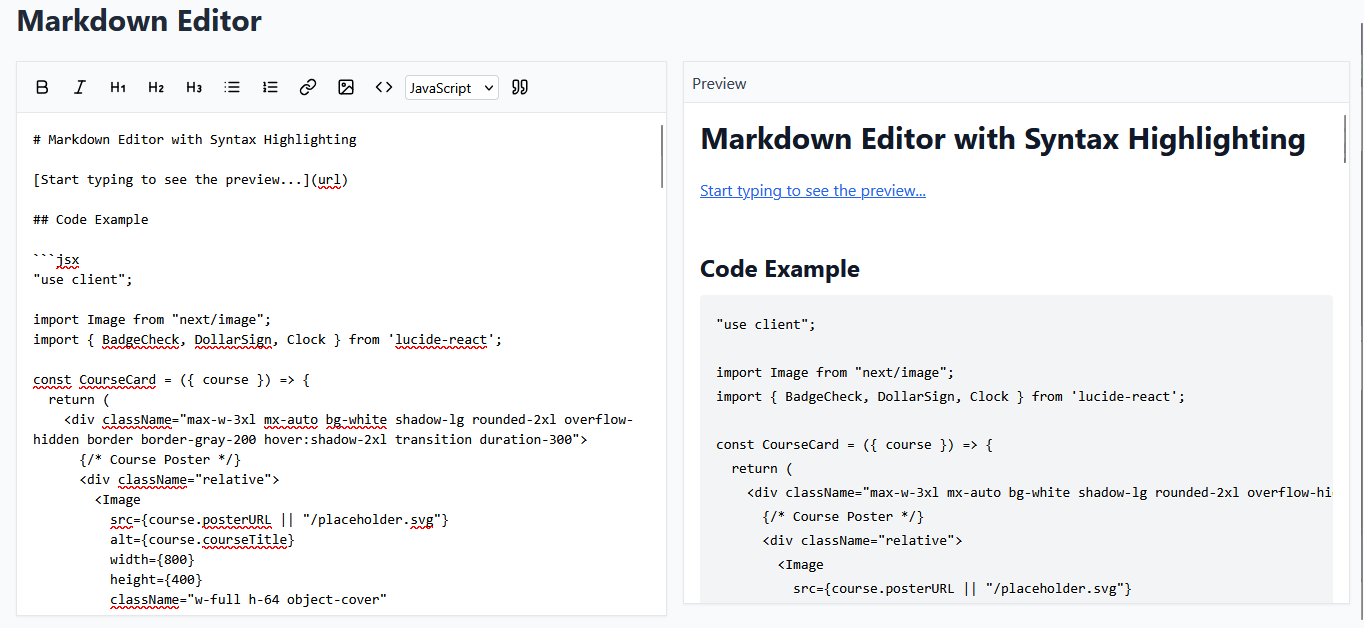This screenshot has width=1364, height=628.
Task: Insert a code block
Action: [x=384, y=87]
